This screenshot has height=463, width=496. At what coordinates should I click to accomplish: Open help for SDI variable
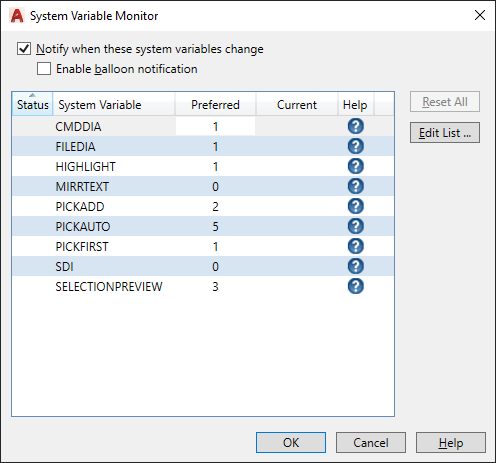pos(356,266)
